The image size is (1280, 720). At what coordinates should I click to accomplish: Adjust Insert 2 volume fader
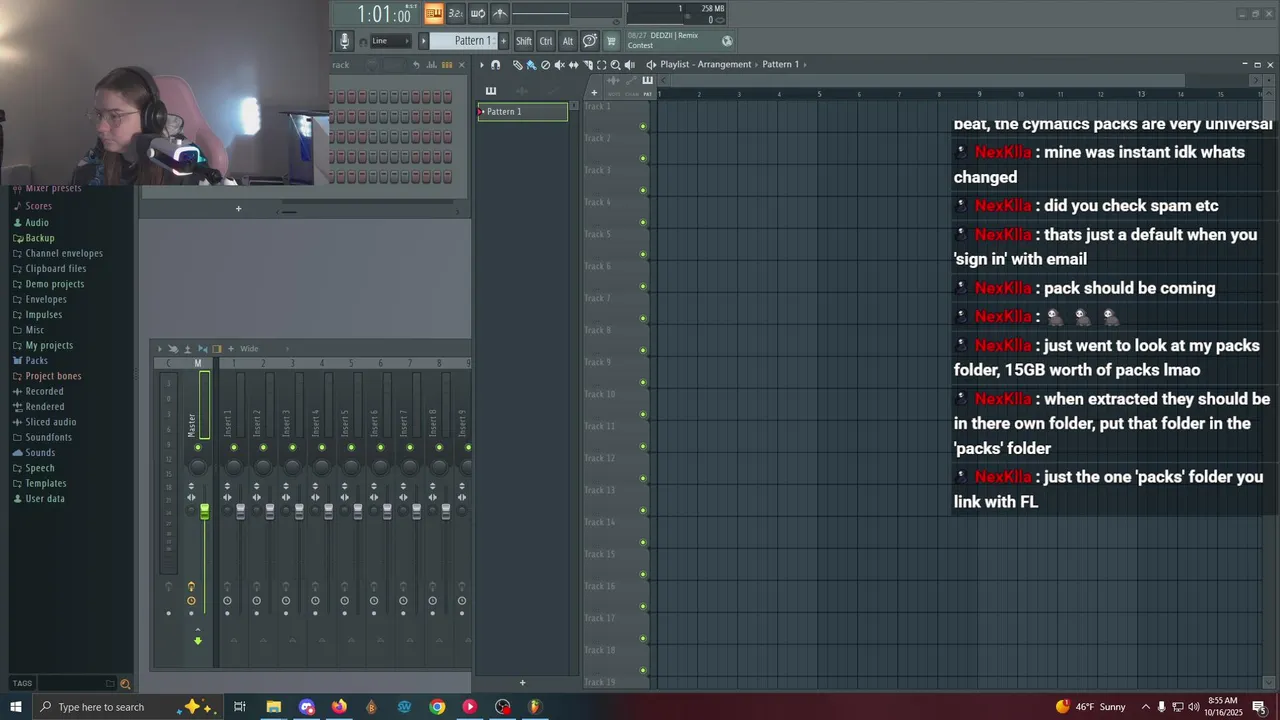[270, 511]
